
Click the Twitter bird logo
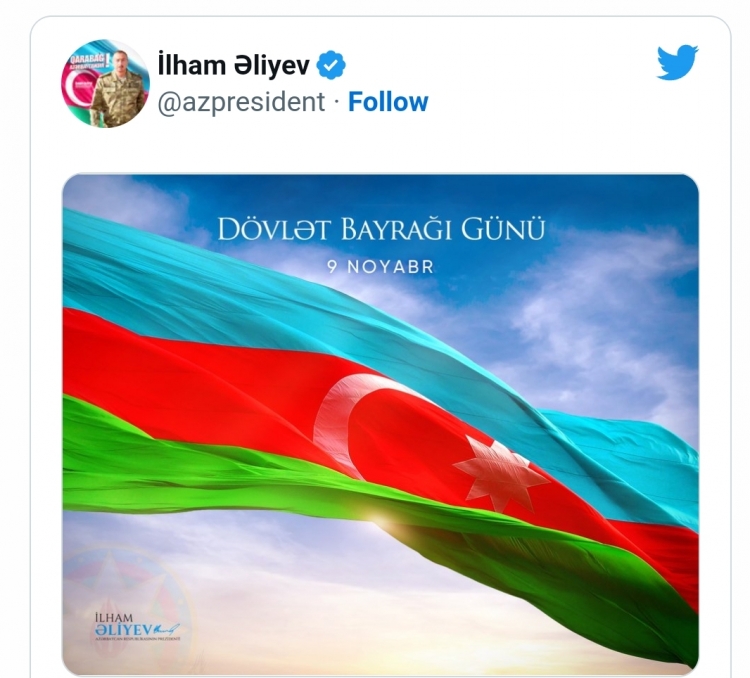677,62
